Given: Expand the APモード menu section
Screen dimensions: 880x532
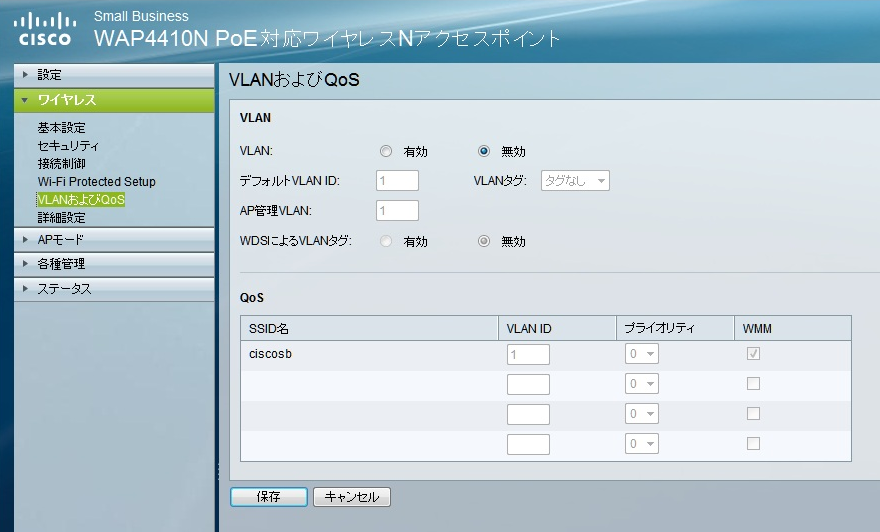Looking at the screenshot, I should [114, 240].
